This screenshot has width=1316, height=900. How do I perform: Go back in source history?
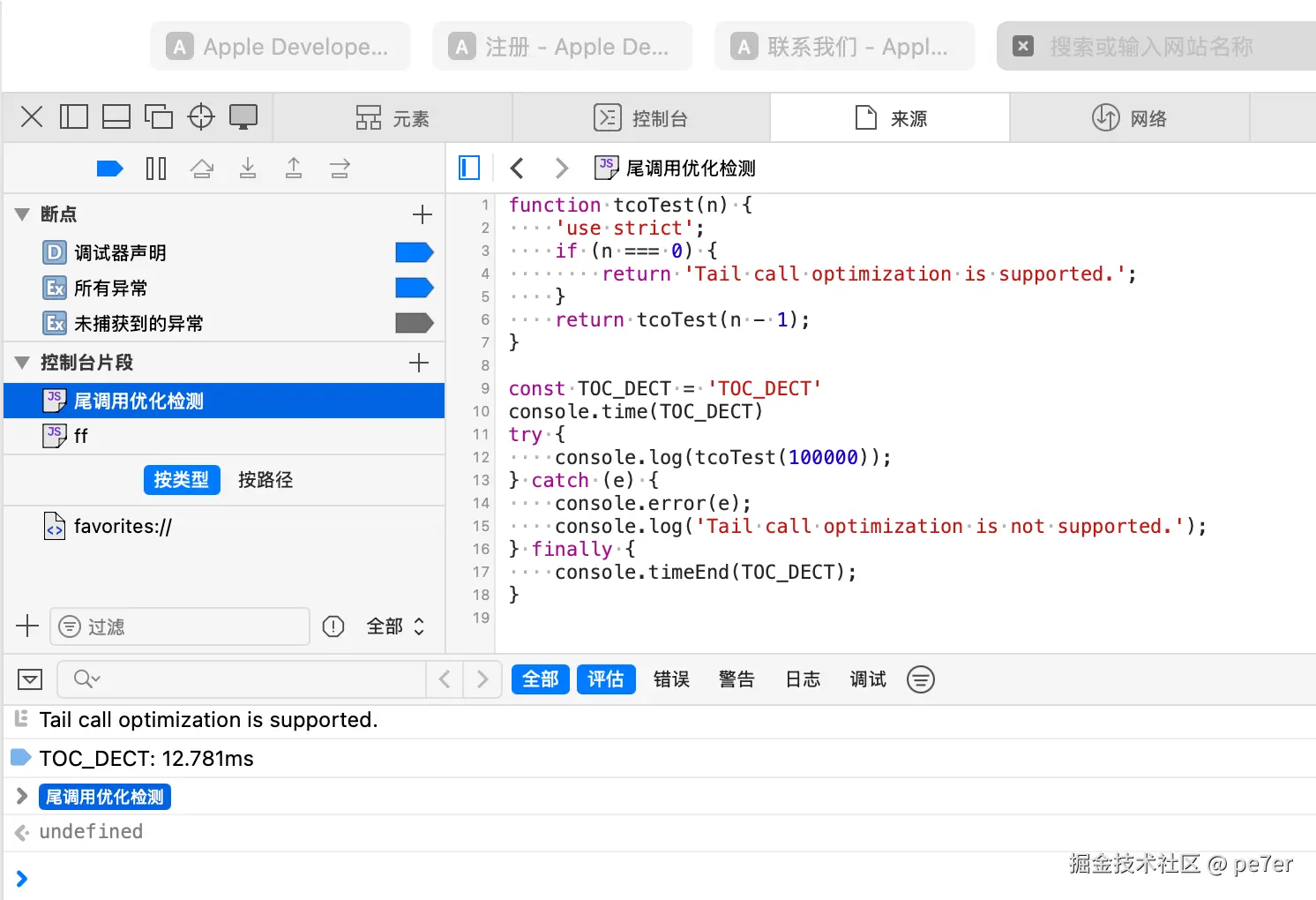click(x=518, y=168)
